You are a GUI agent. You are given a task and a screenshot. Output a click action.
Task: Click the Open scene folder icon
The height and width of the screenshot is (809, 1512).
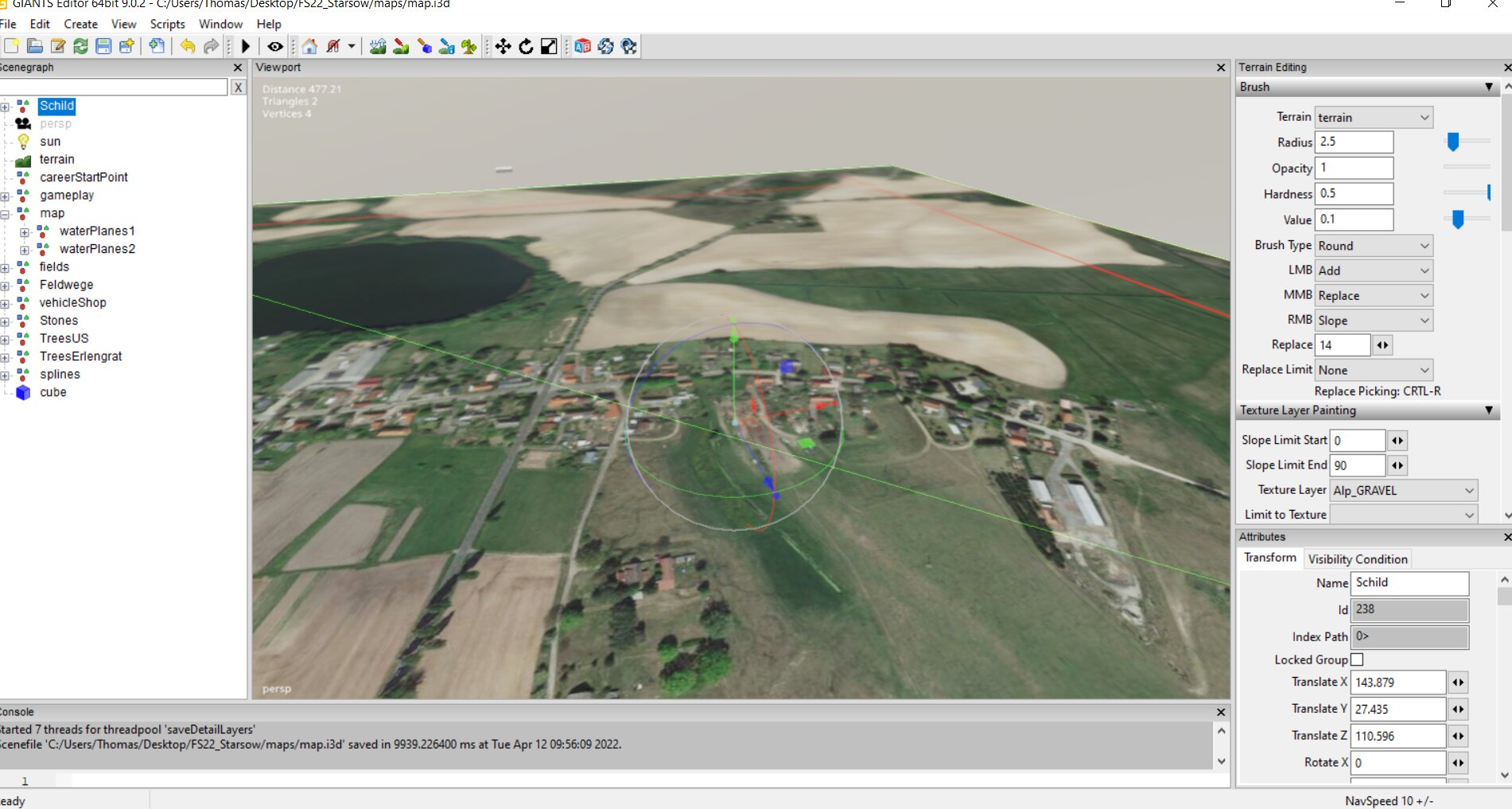[x=34, y=47]
